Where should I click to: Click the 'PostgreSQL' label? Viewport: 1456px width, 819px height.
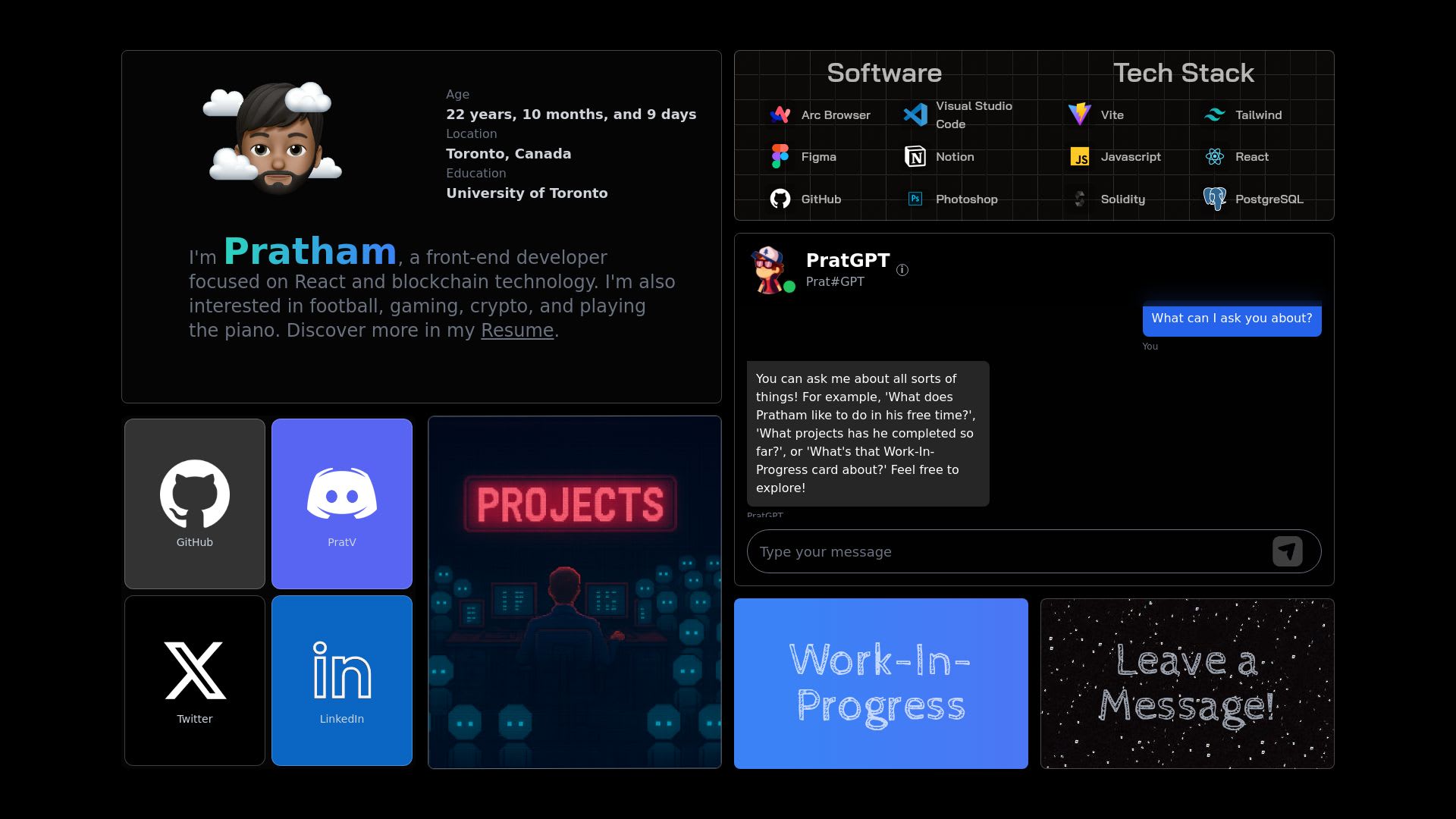pos(1269,199)
